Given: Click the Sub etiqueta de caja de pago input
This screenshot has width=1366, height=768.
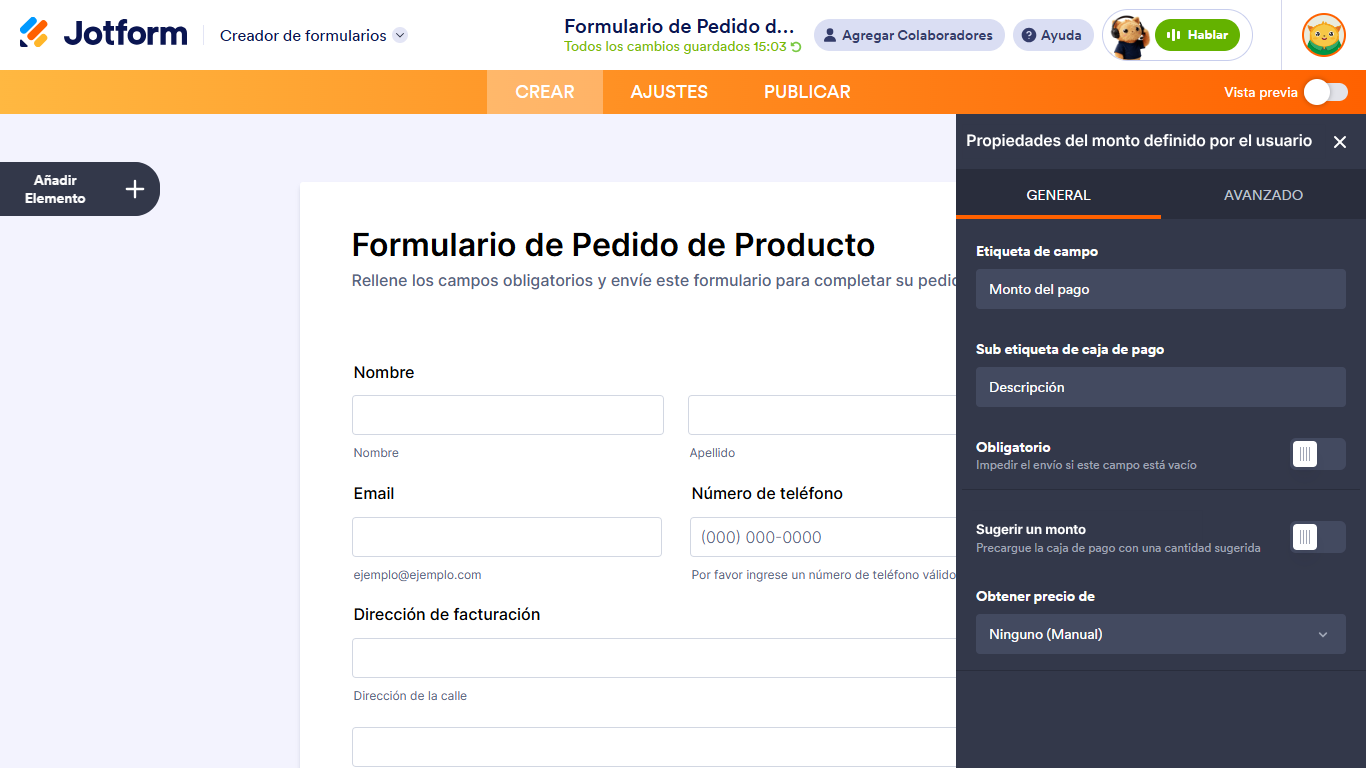Looking at the screenshot, I should click(1161, 387).
